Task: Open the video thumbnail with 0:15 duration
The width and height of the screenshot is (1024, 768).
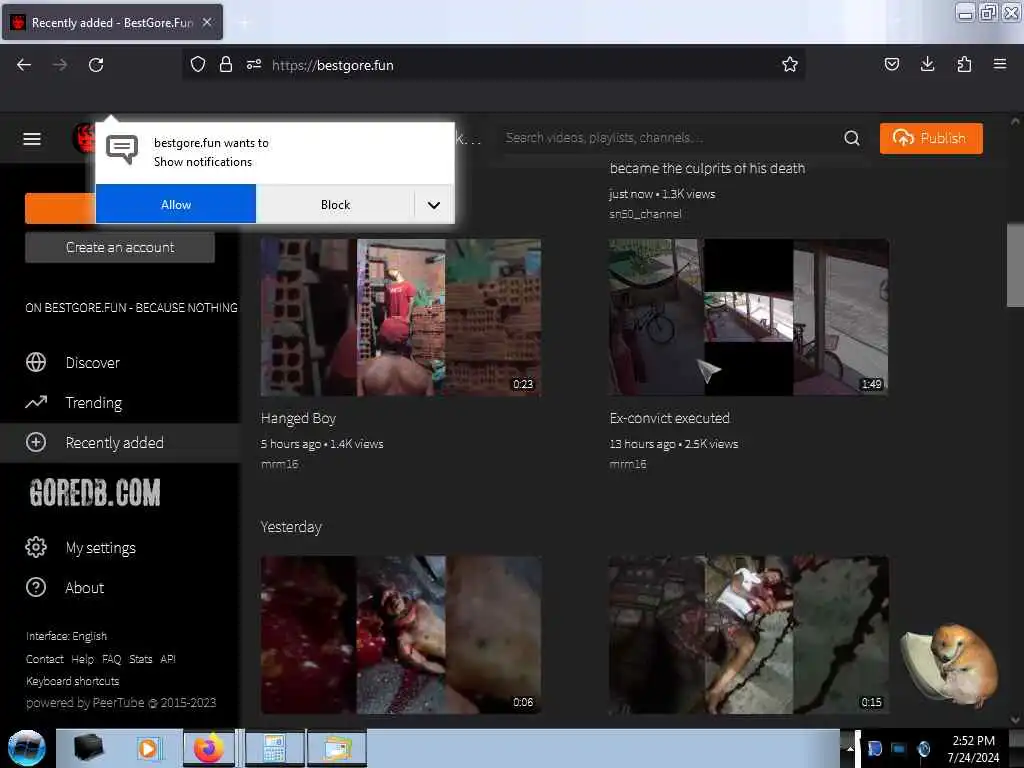Action: (748, 634)
